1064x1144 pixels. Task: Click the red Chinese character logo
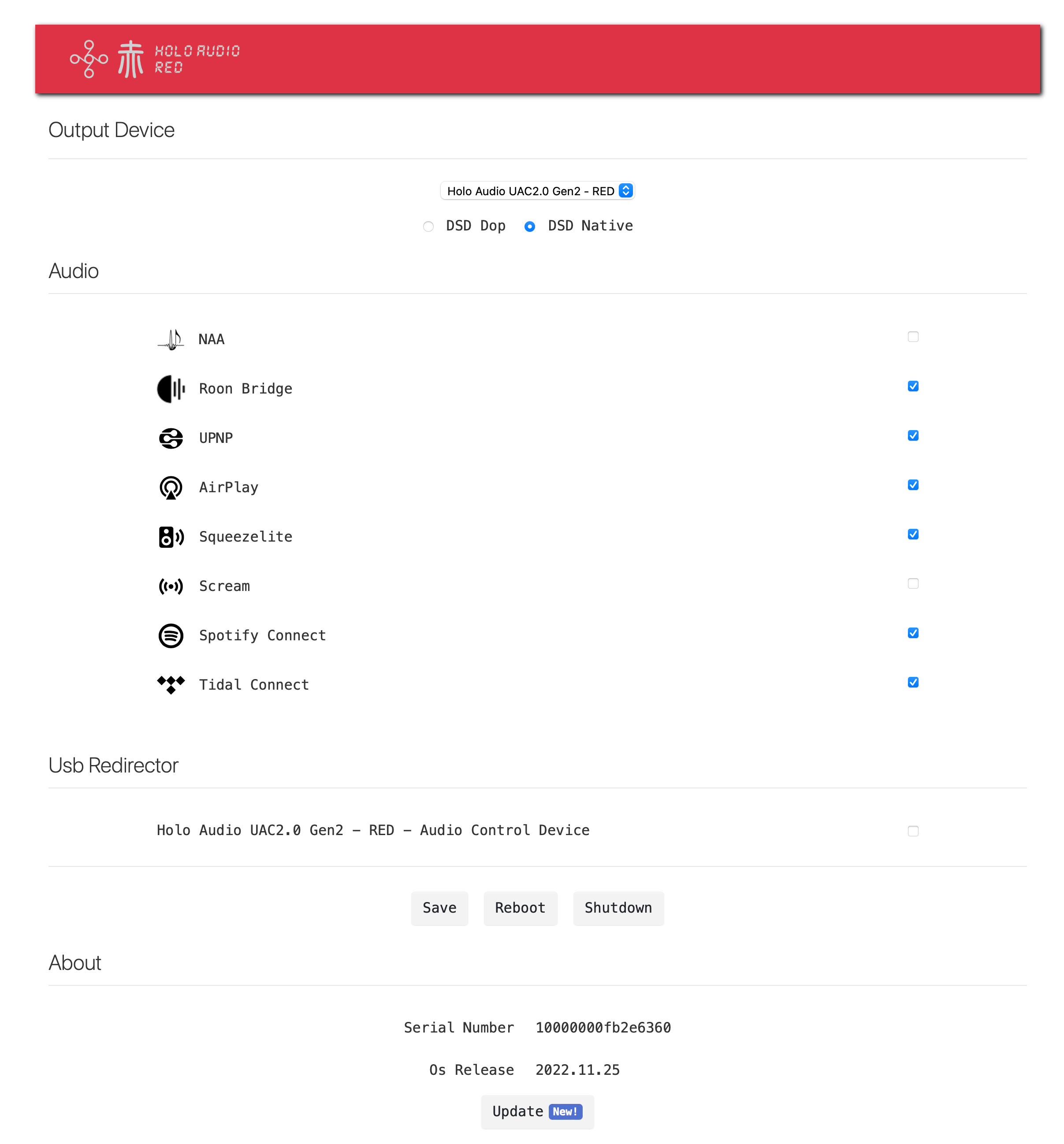(130, 59)
